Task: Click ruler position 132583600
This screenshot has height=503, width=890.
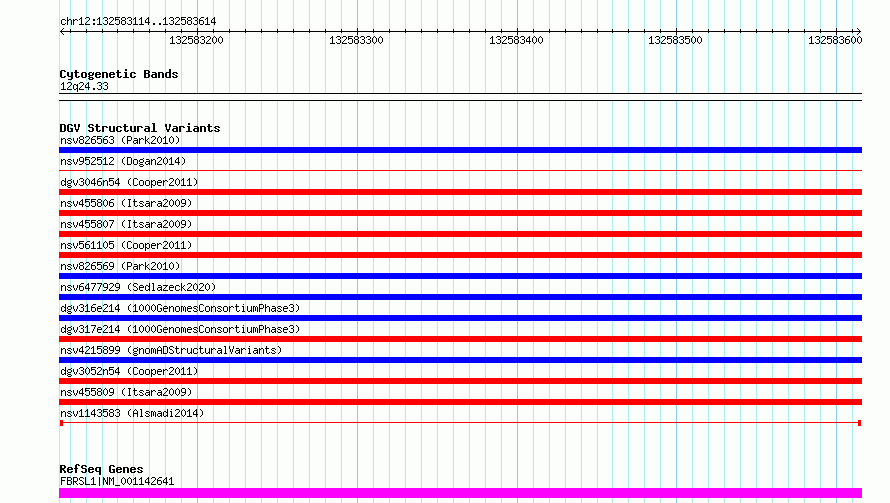Action: [836, 40]
